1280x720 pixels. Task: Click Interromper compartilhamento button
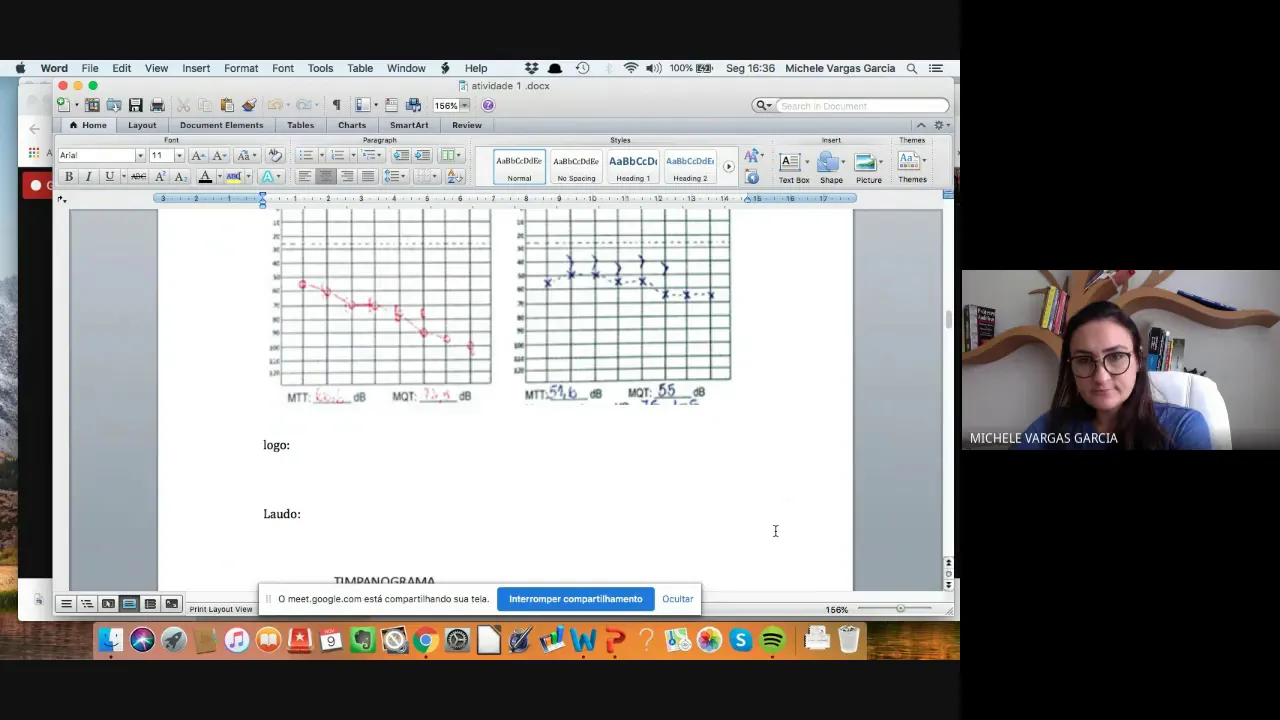pos(575,599)
